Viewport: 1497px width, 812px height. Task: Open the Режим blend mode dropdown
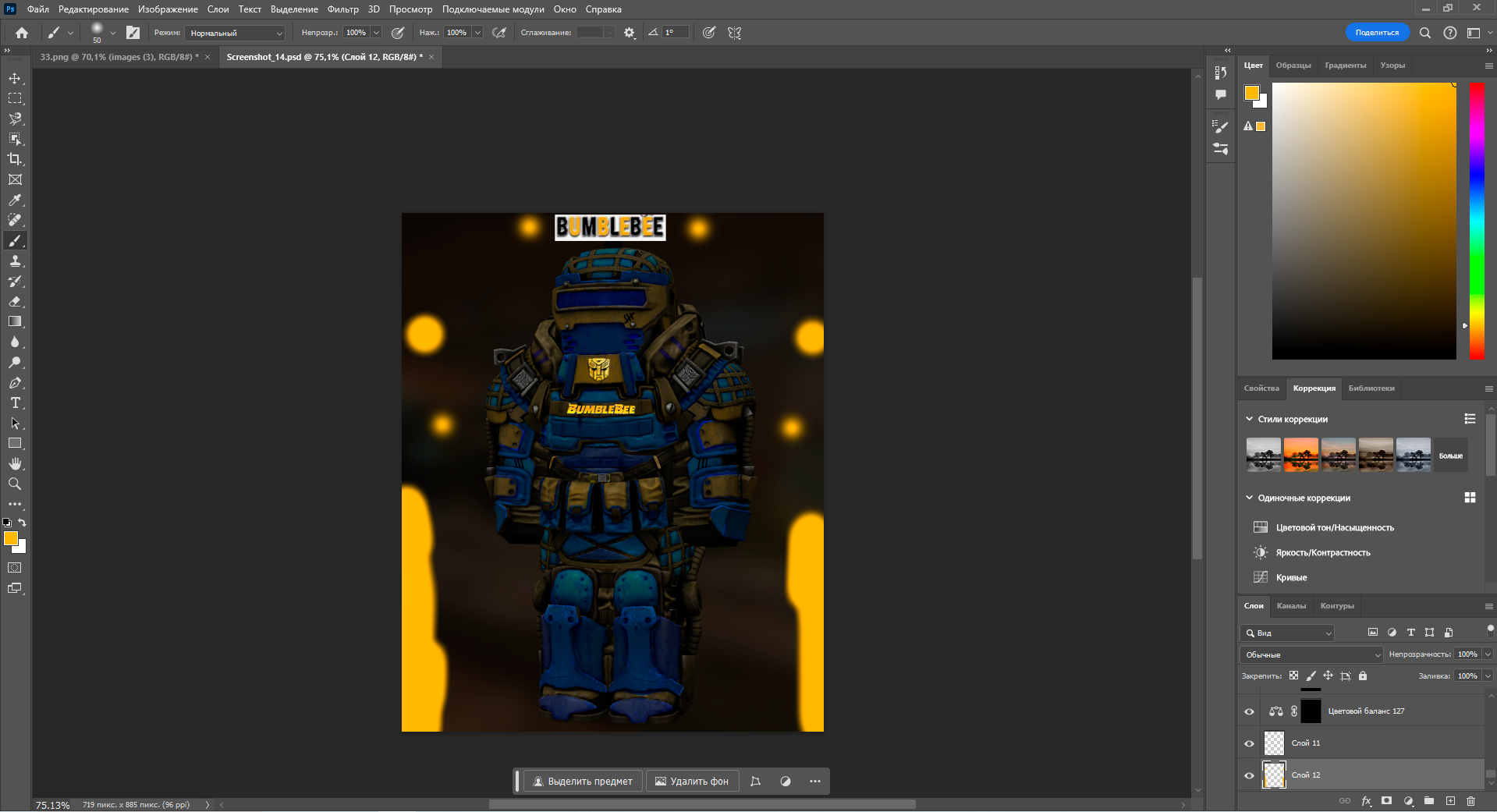tap(236, 33)
